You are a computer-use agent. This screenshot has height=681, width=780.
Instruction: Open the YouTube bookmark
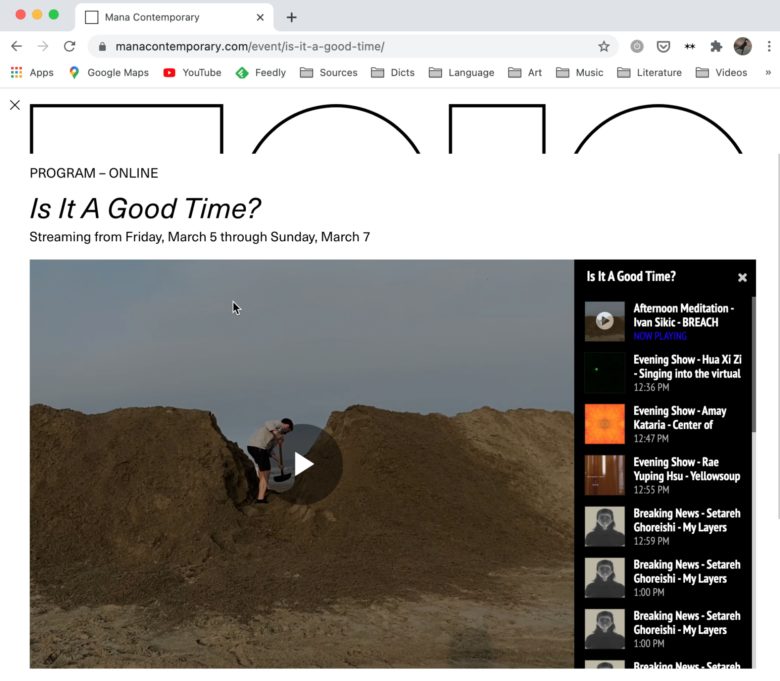click(192, 72)
